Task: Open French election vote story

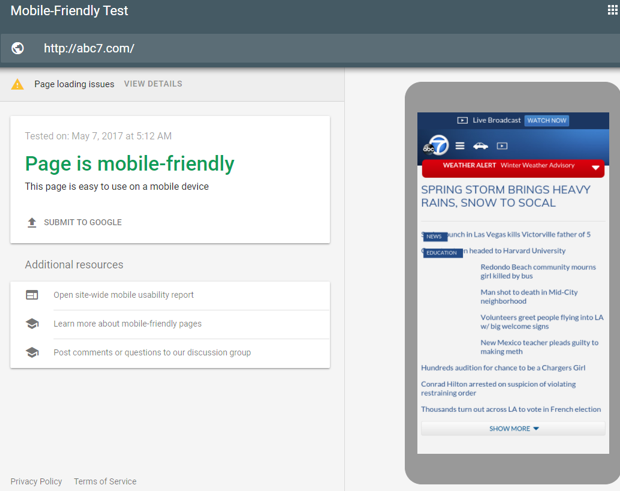Action: [x=511, y=409]
